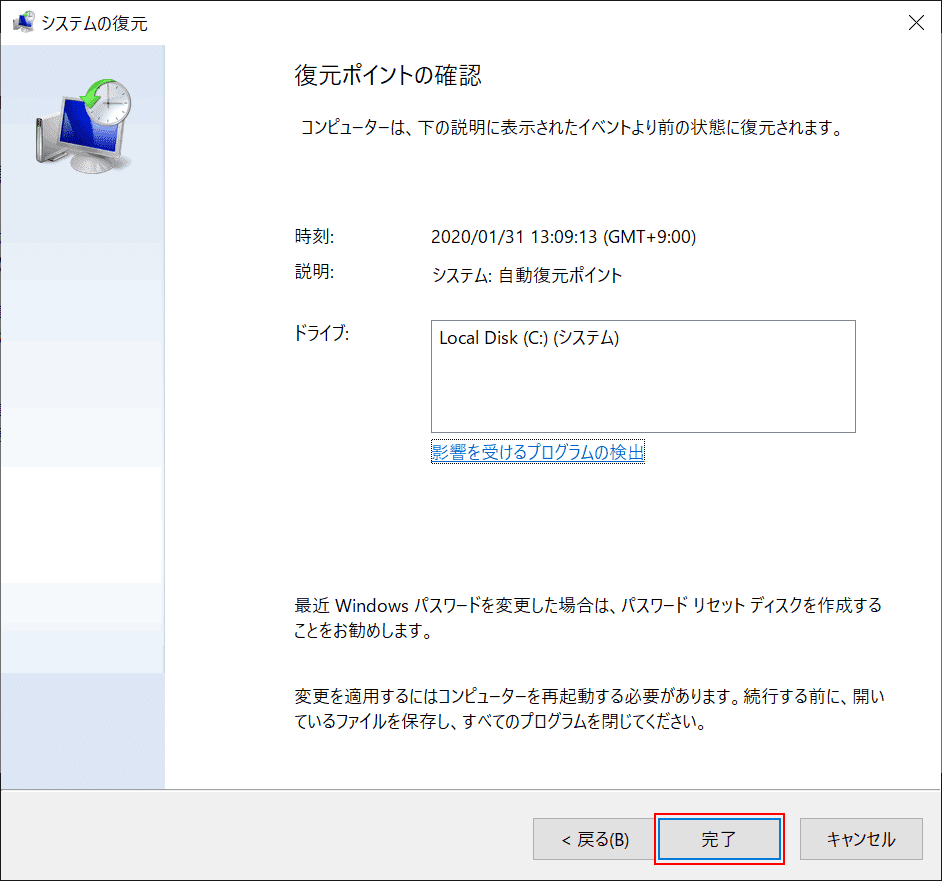
Task: Click the password reset disk advice paragraph
Action: (x=588, y=618)
